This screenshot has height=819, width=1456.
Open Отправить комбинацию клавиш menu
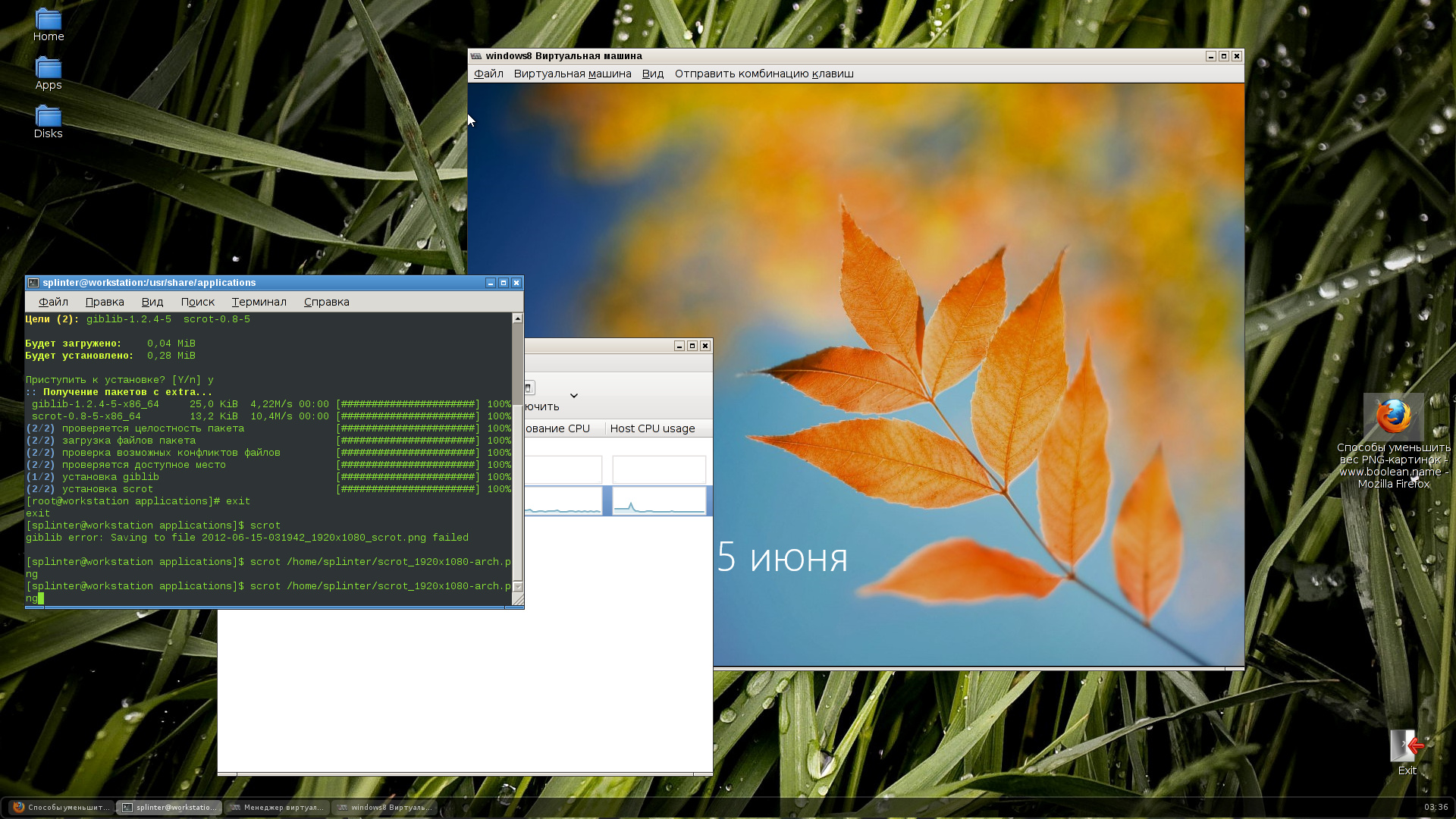764,74
